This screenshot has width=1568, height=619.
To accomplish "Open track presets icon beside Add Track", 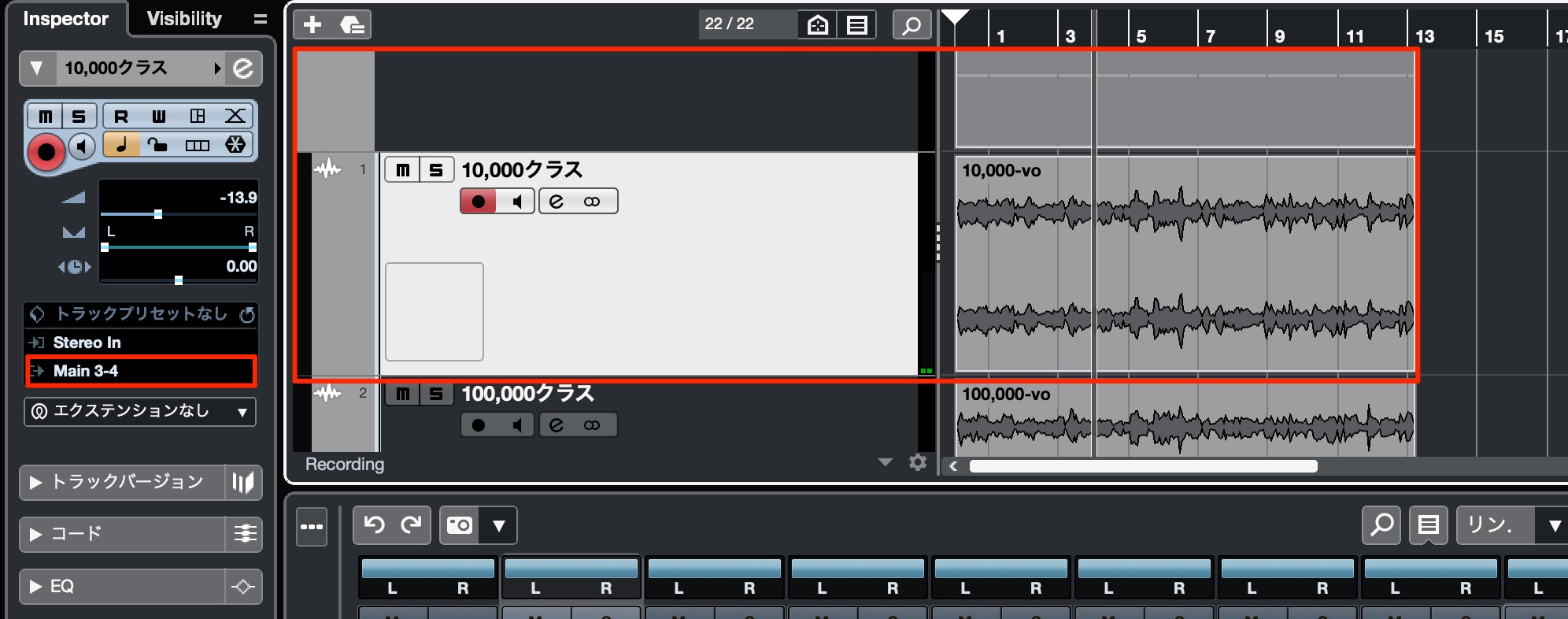I will coord(351,24).
